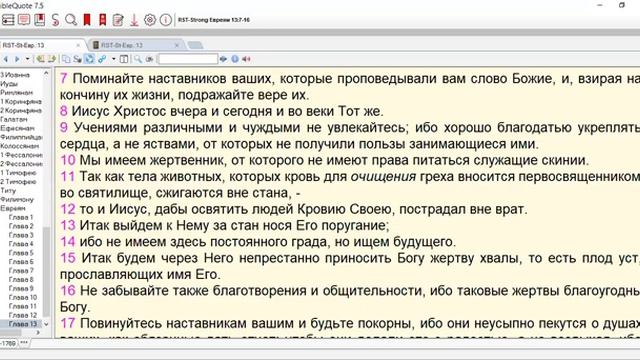Open dropdown arrow beside link icon
640x360 pixels.
pos(113,59)
